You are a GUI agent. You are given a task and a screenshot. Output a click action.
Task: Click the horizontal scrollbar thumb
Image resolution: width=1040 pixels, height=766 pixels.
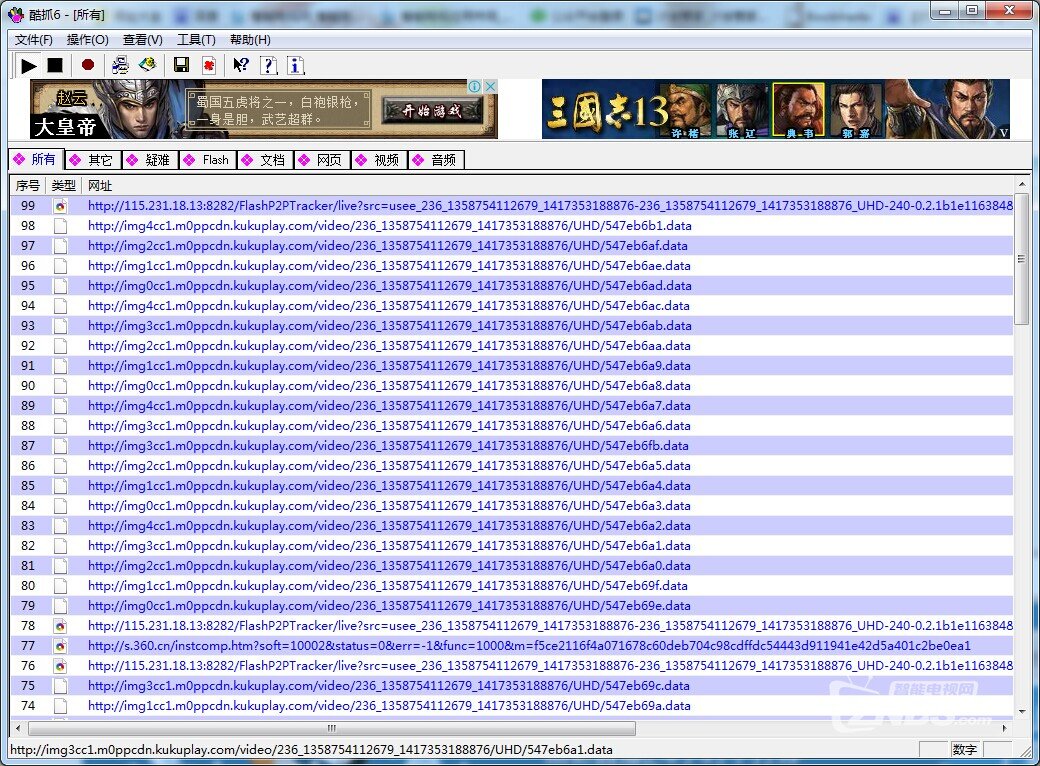pyautogui.click(x=332, y=728)
